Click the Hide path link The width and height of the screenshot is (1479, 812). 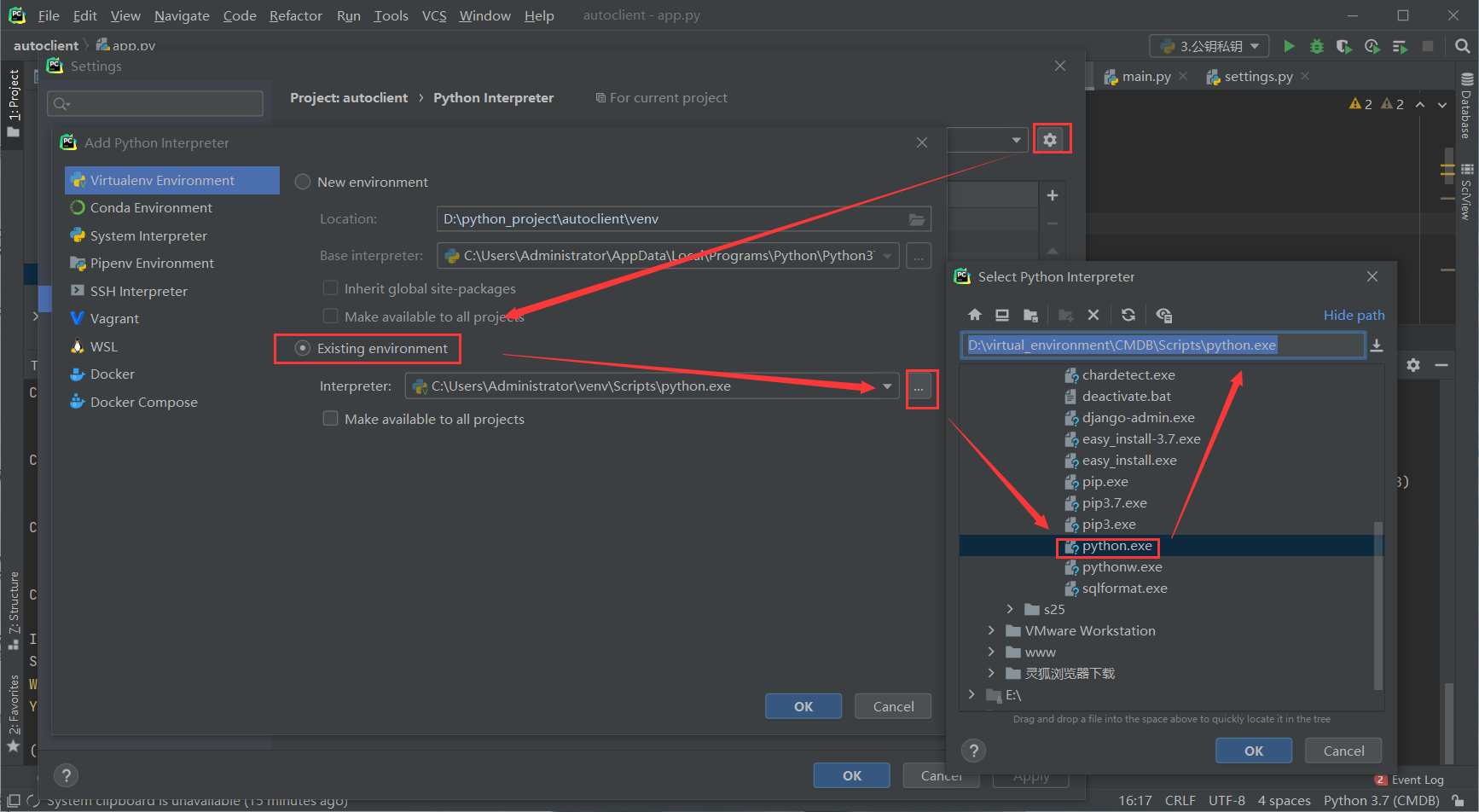[x=1354, y=315]
